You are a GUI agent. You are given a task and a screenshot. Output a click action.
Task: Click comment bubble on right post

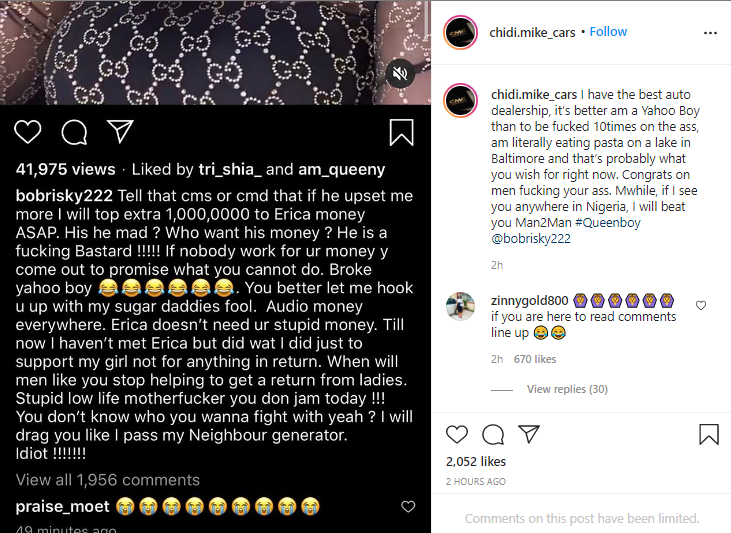[x=493, y=434]
